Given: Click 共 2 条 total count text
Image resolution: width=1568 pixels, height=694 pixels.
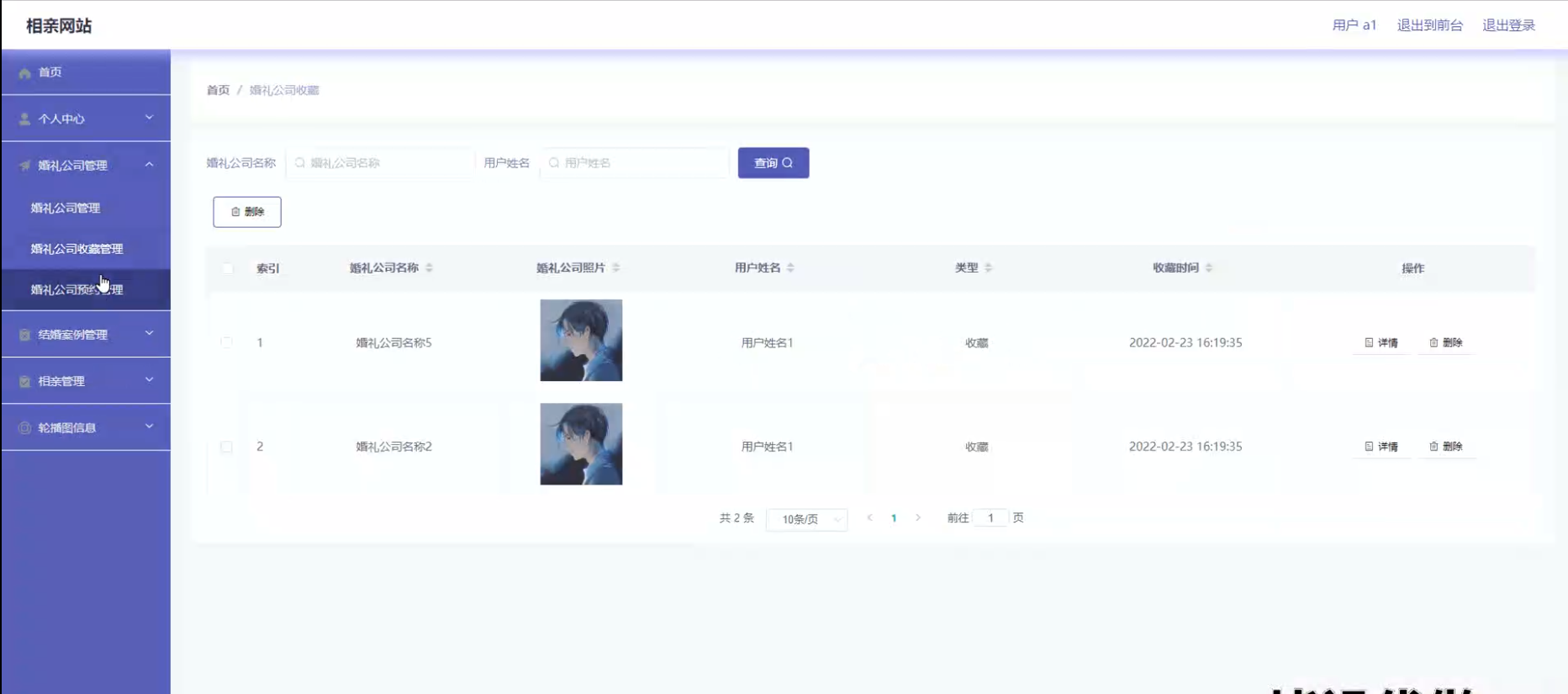Looking at the screenshot, I should (736, 518).
